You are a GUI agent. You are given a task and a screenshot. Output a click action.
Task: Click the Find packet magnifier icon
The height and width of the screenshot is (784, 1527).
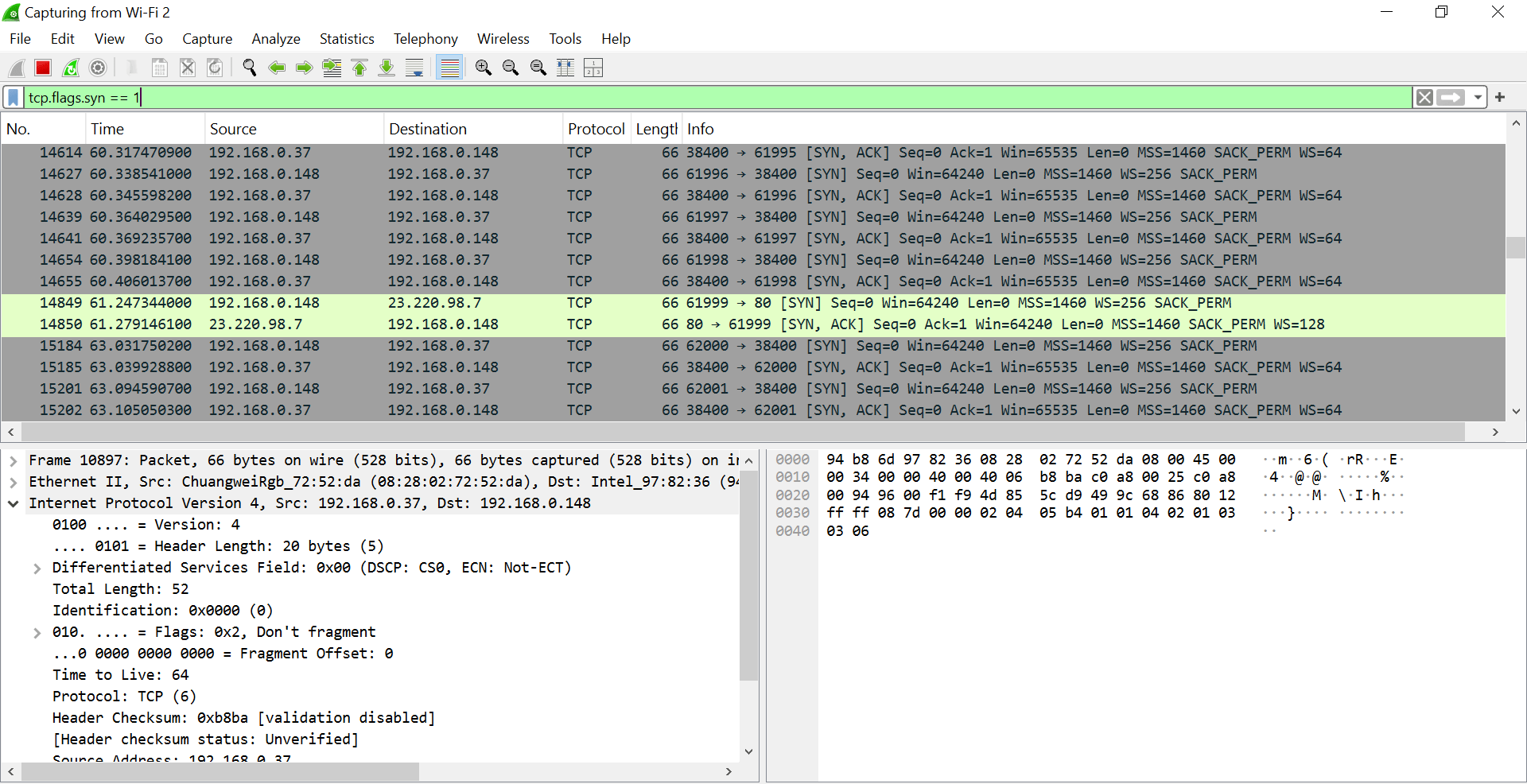click(x=249, y=68)
